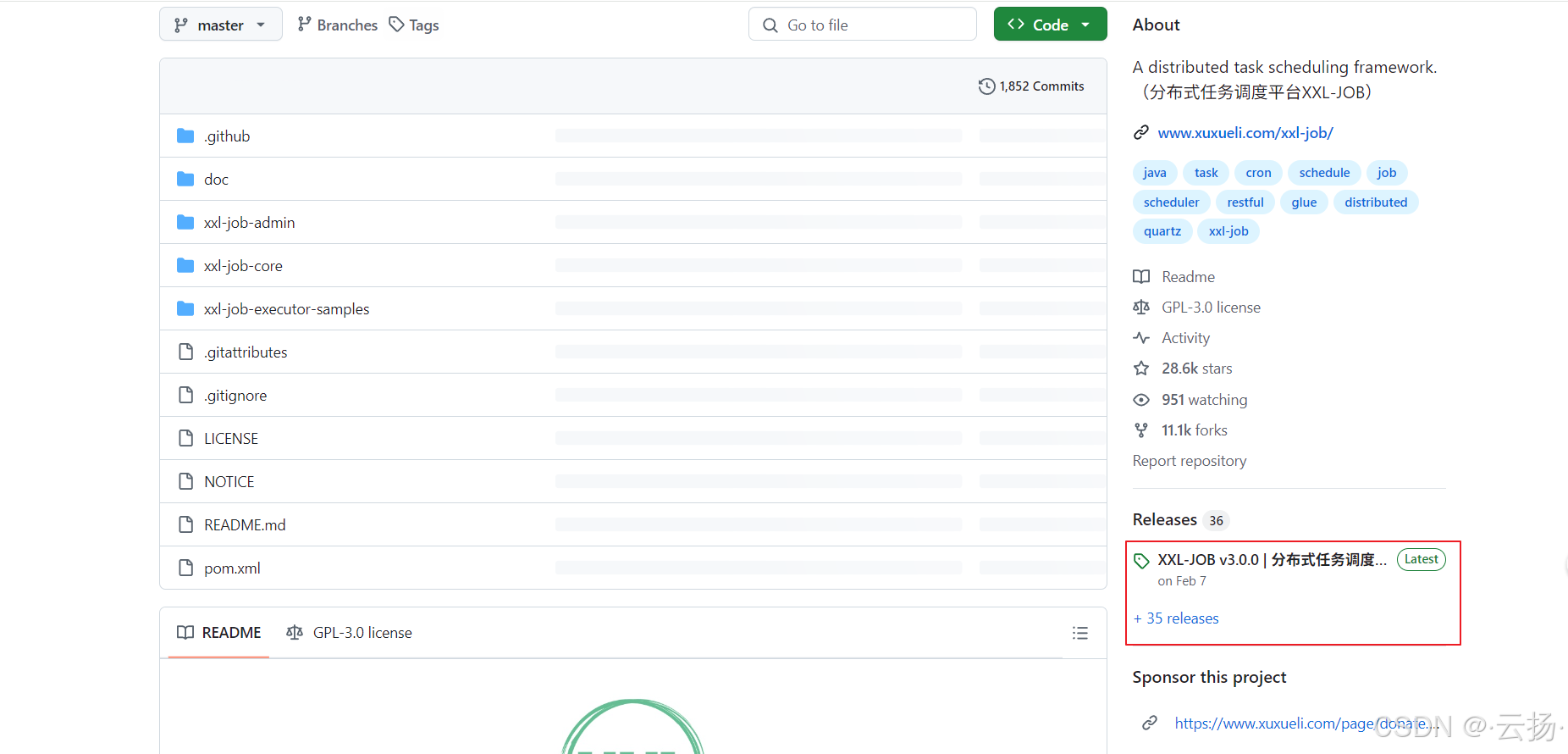Click the tag icon beside XXL-JOB v3.0.0

[x=1141, y=561]
